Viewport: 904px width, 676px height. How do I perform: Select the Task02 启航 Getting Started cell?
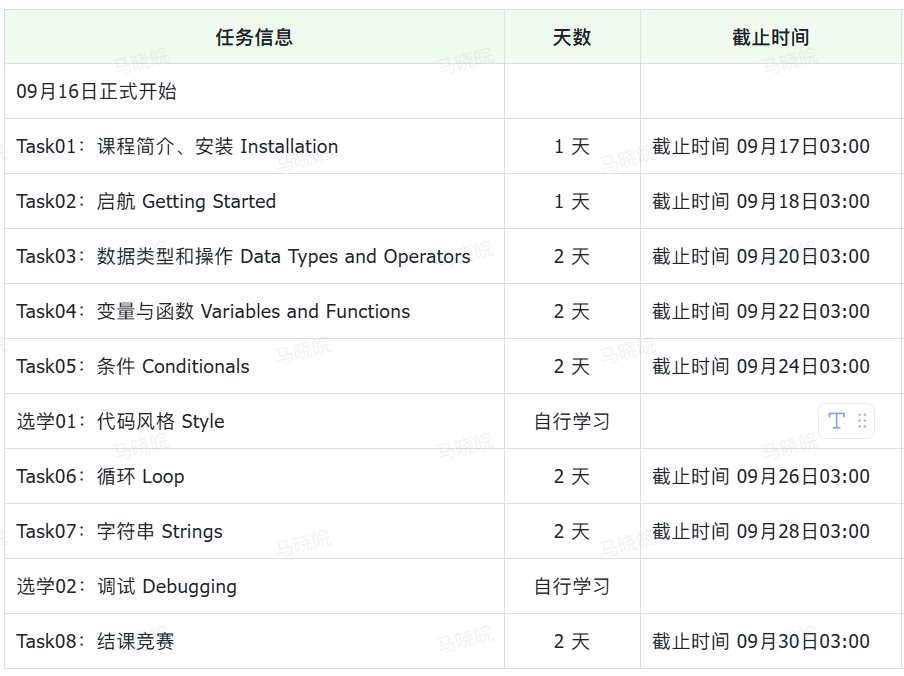[x=254, y=201]
